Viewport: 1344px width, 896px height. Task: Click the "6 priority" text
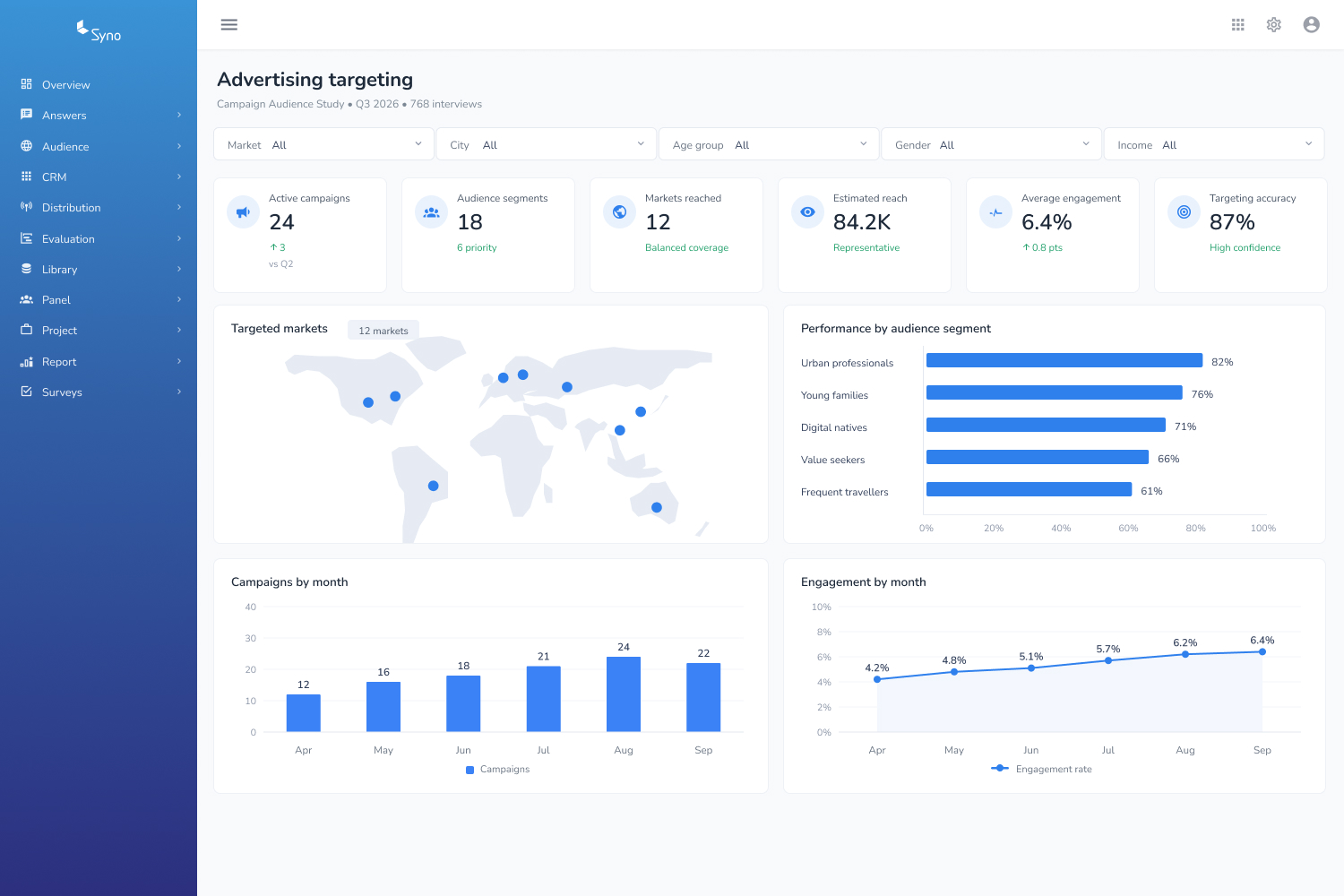click(x=477, y=247)
